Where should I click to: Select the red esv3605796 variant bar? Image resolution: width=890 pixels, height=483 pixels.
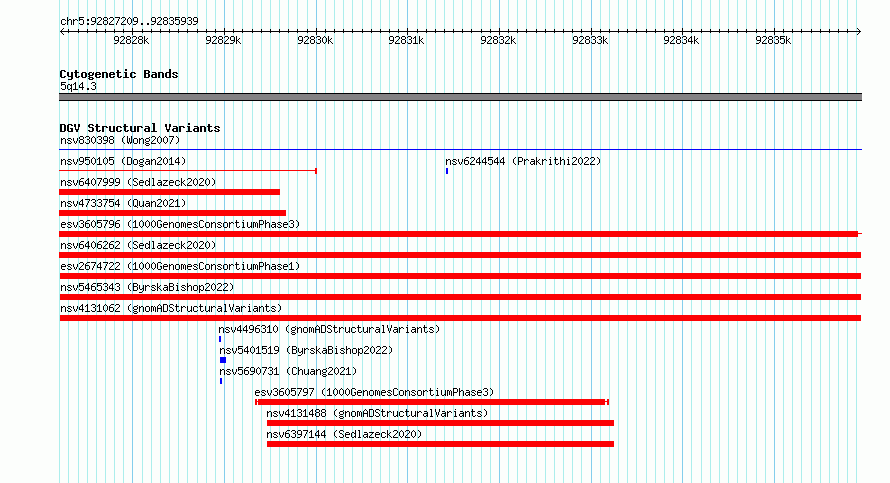[x=460, y=234]
